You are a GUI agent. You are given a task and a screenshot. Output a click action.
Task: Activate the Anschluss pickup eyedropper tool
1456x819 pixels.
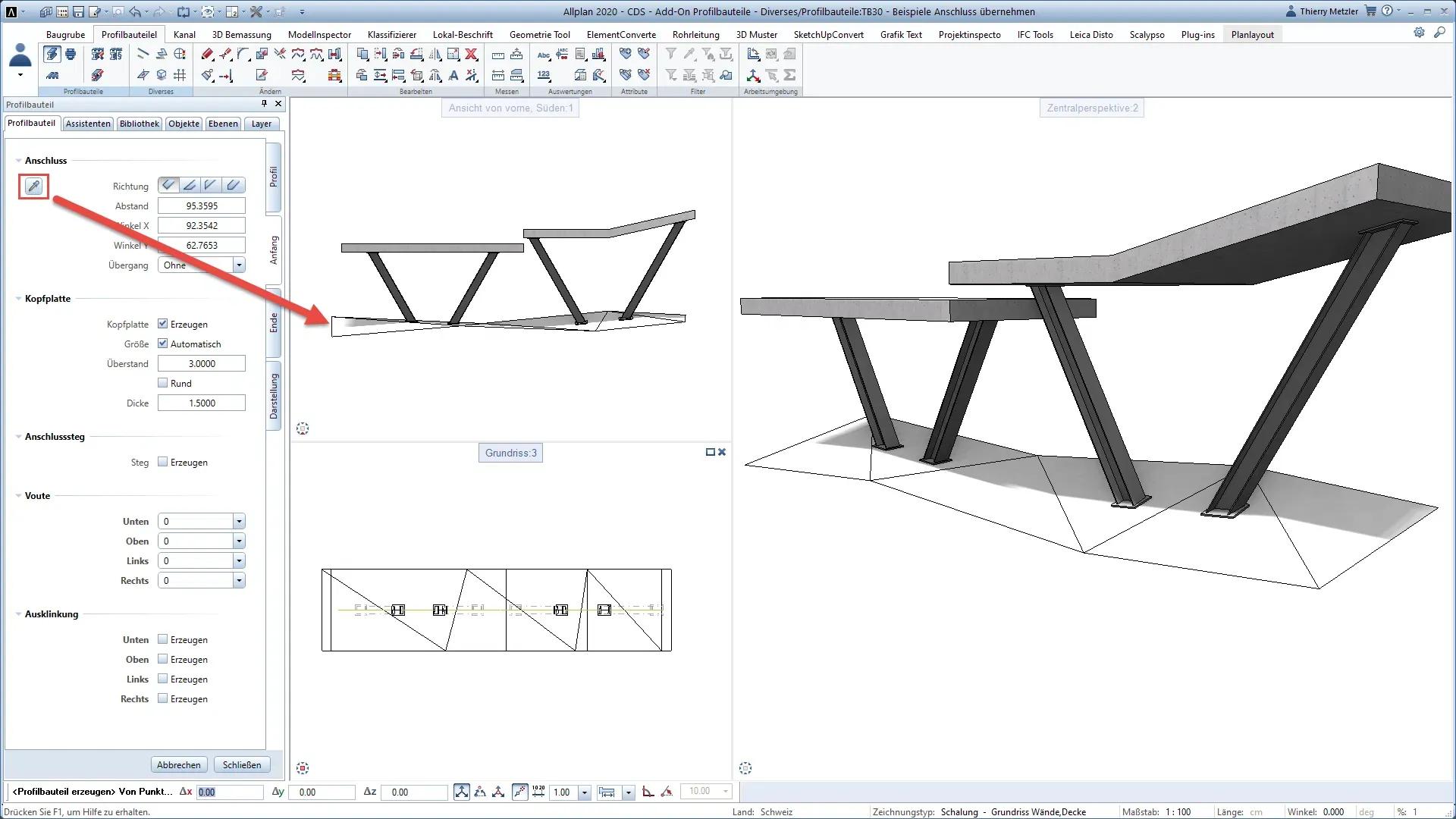tap(33, 186)
